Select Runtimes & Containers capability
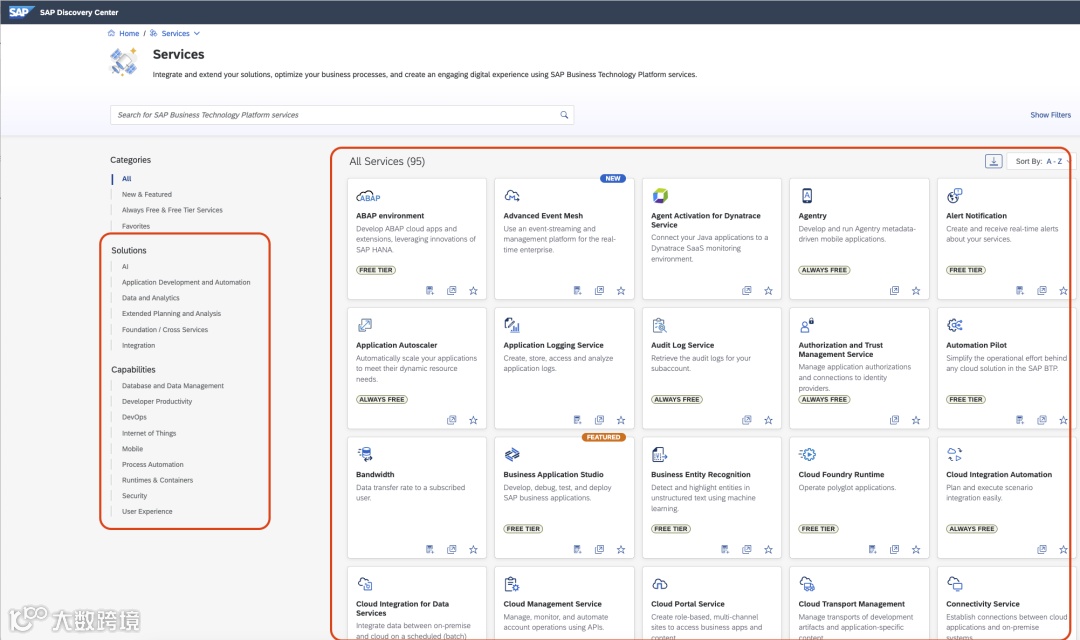Screen dimensions: 1080x640 (x=158, y=480)
